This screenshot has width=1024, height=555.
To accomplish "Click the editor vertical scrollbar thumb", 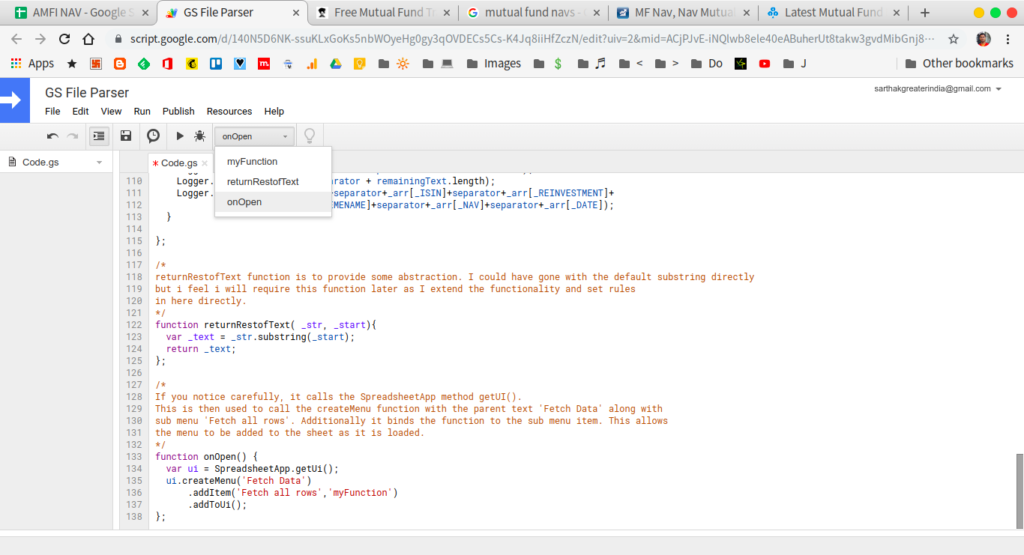I will click(1019, 491).
